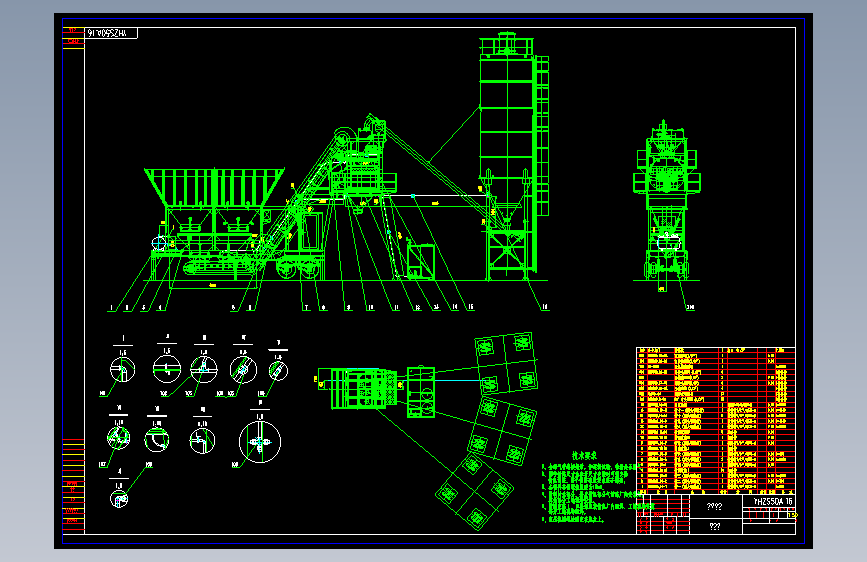Select the mirrored drawing number box at top-left corner

(111, 33)
